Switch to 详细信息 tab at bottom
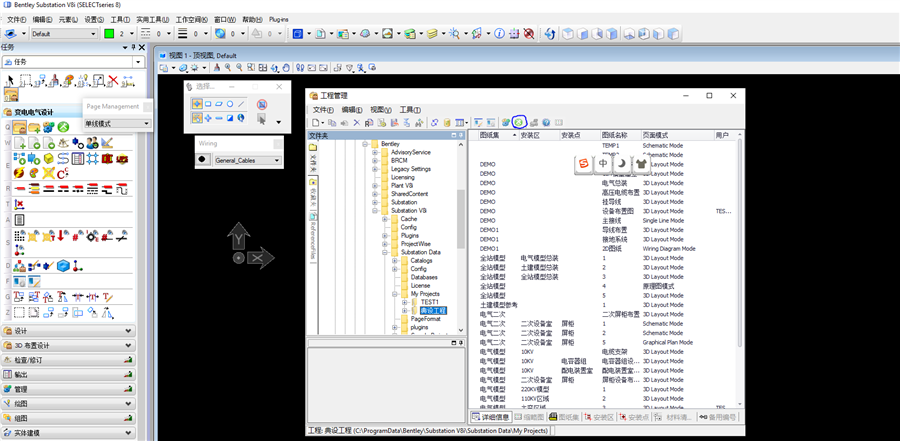This screenshot has height=441, width=900. click(x=488, y=417)
